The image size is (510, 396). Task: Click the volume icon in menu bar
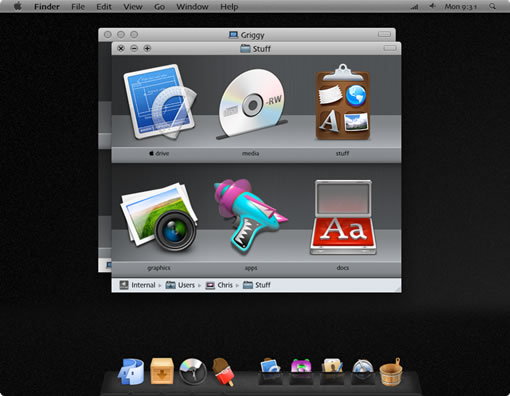point(432,6)
